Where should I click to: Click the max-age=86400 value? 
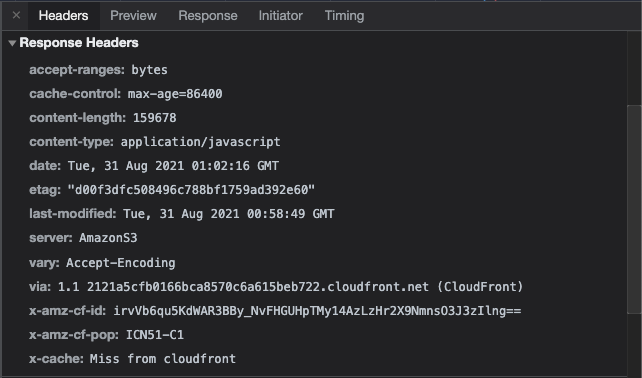tap(175, 94)
